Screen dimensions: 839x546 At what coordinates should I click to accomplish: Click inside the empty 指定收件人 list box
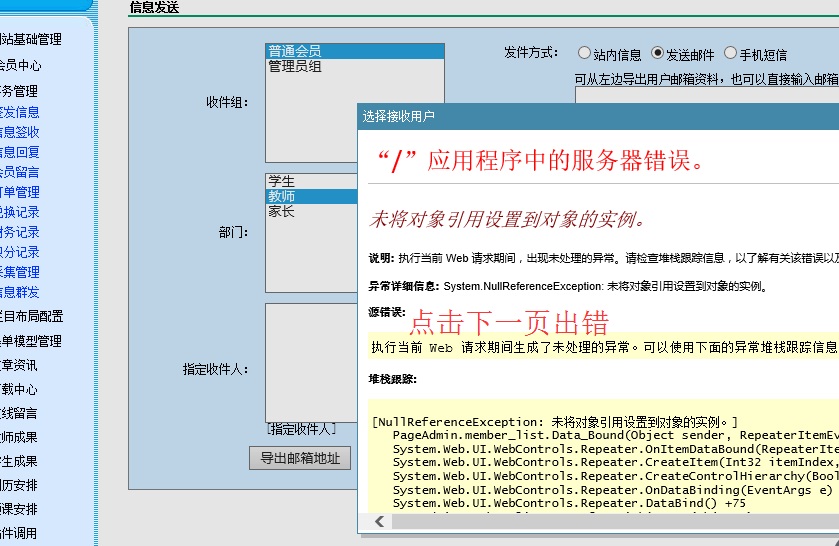pyautogui.click(x=310, y=362)
